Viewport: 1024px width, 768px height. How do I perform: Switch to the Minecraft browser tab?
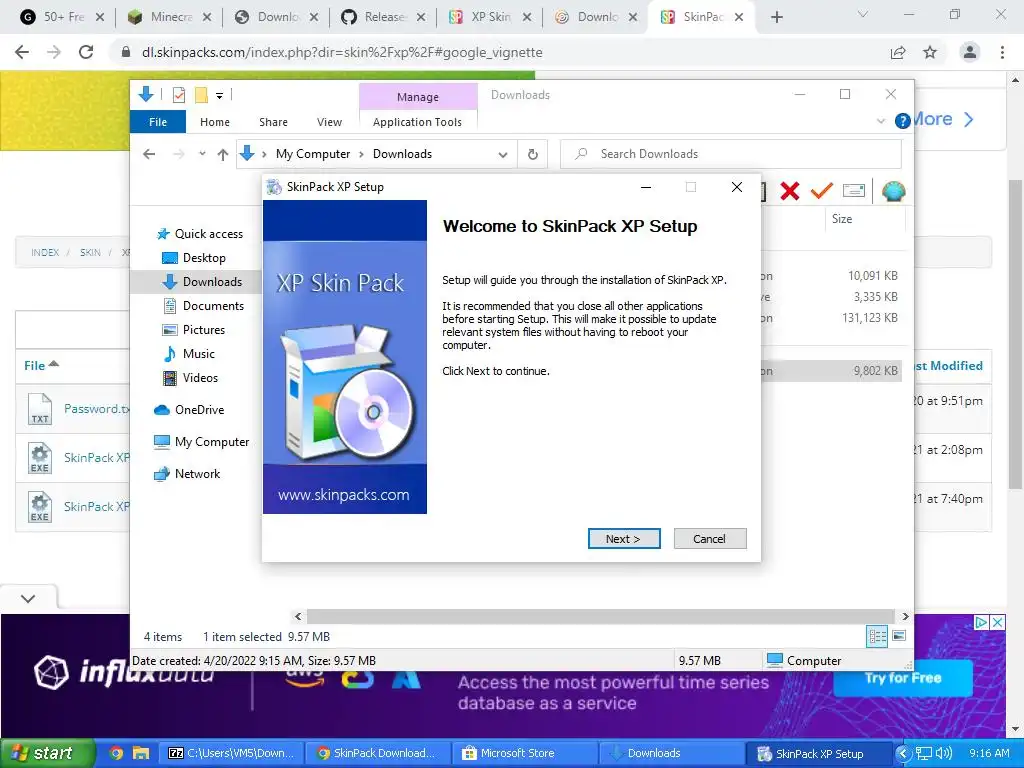click(x=170, y=17)
